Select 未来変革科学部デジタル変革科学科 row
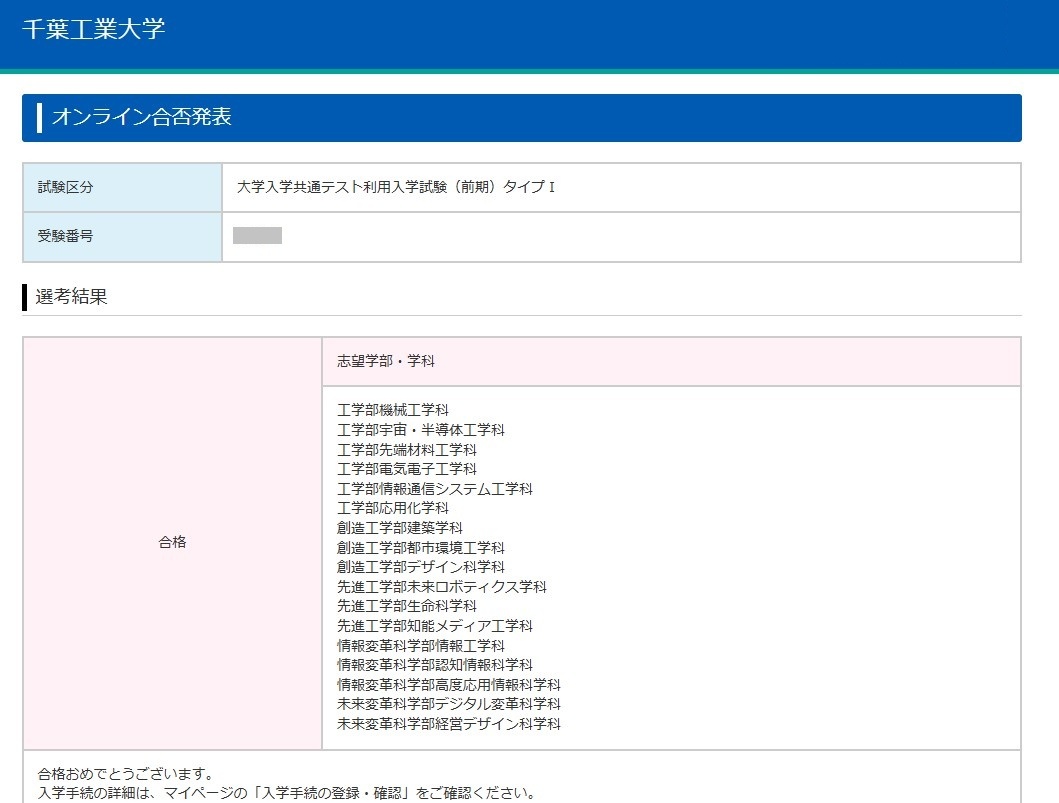1059x803 pixels. coord(448,704)
